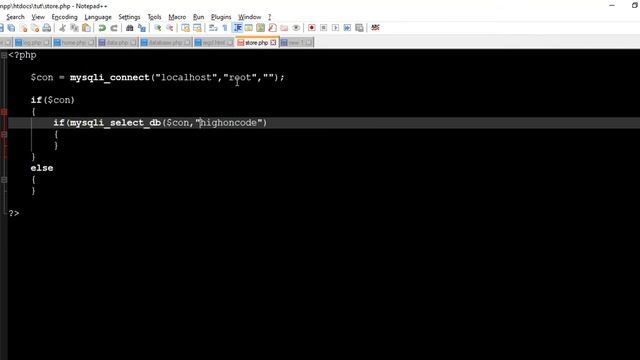Open the Run menu

[x=198, y=17]
